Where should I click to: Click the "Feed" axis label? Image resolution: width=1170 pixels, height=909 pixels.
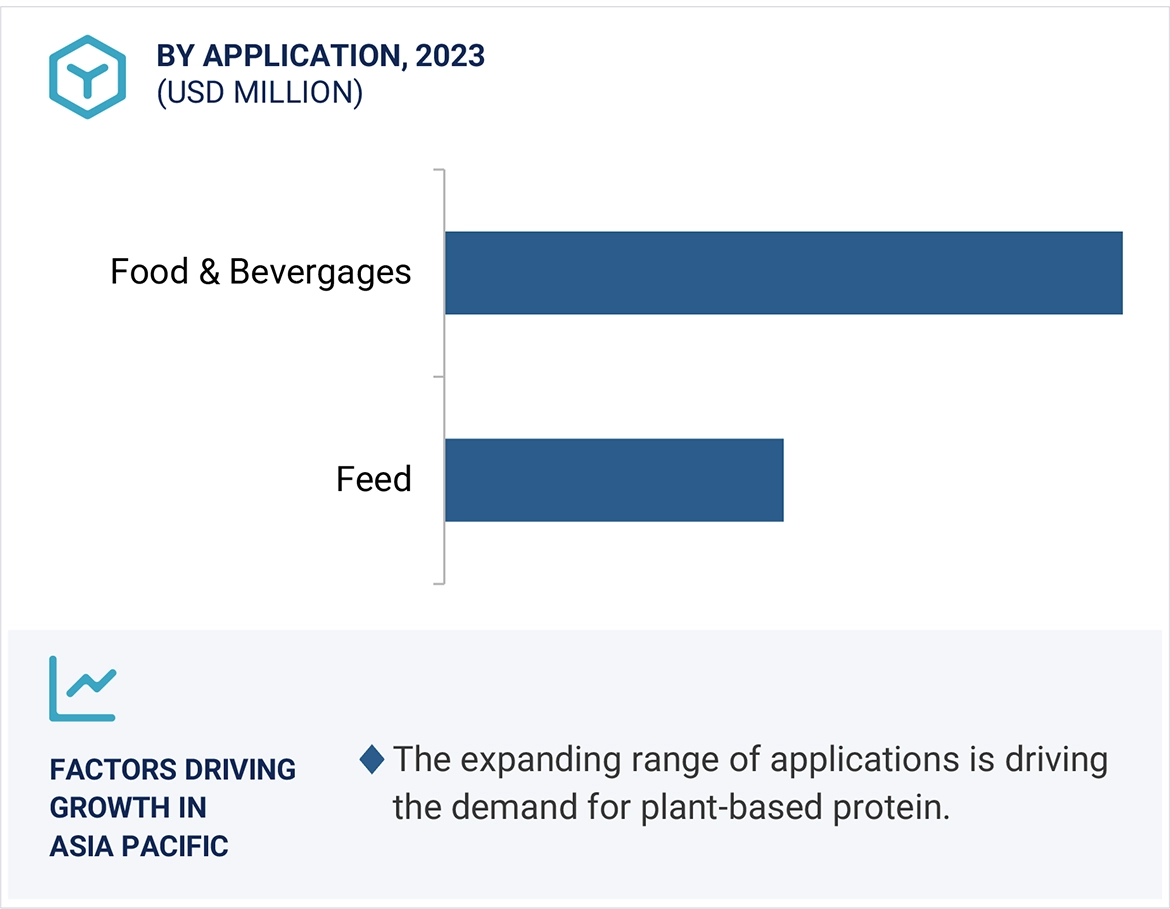pyautogui.click(x=373, y=480)
